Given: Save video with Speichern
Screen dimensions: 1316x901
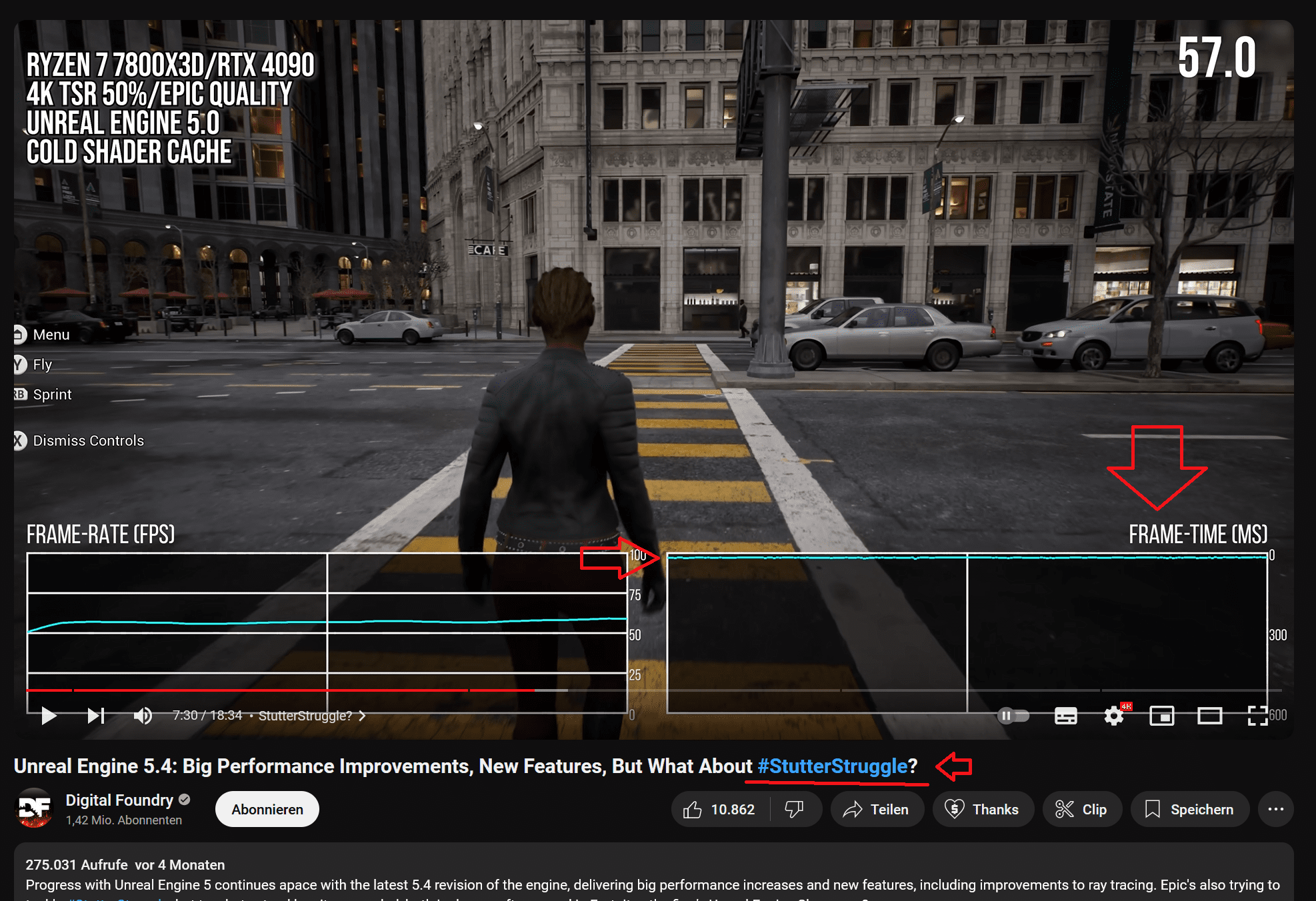Looking at the screenshot, I should (1189, 809).
